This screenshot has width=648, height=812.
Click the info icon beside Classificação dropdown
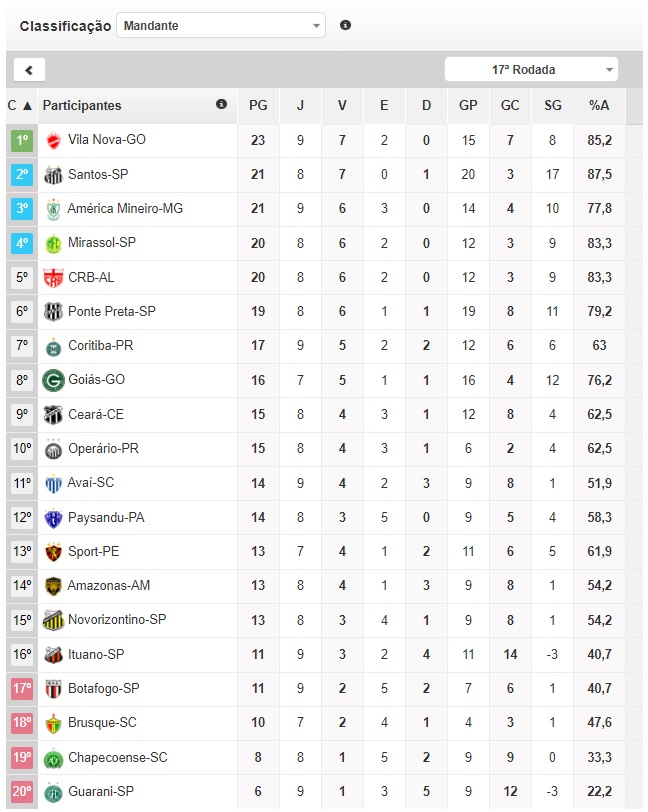coord(345,25)
